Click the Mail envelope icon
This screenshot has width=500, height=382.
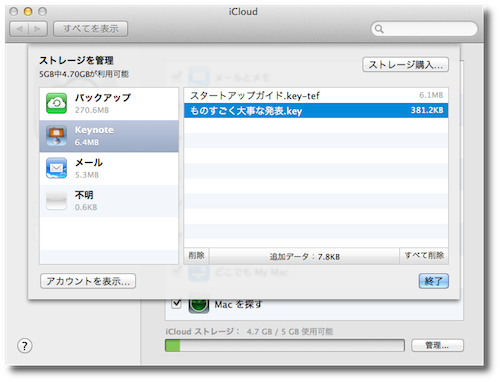tap(56, 168)
